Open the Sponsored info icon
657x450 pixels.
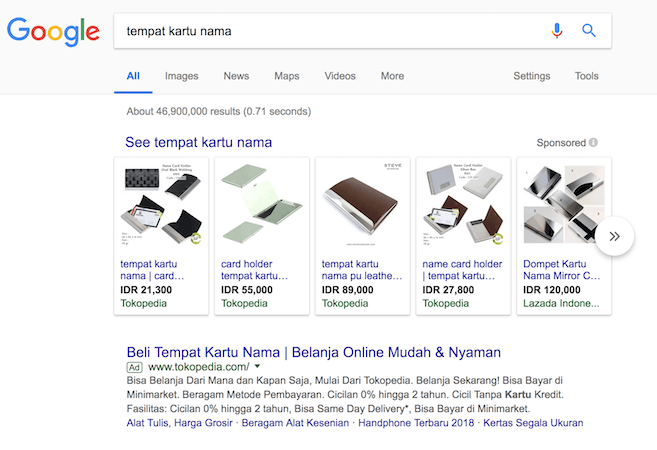593,142
